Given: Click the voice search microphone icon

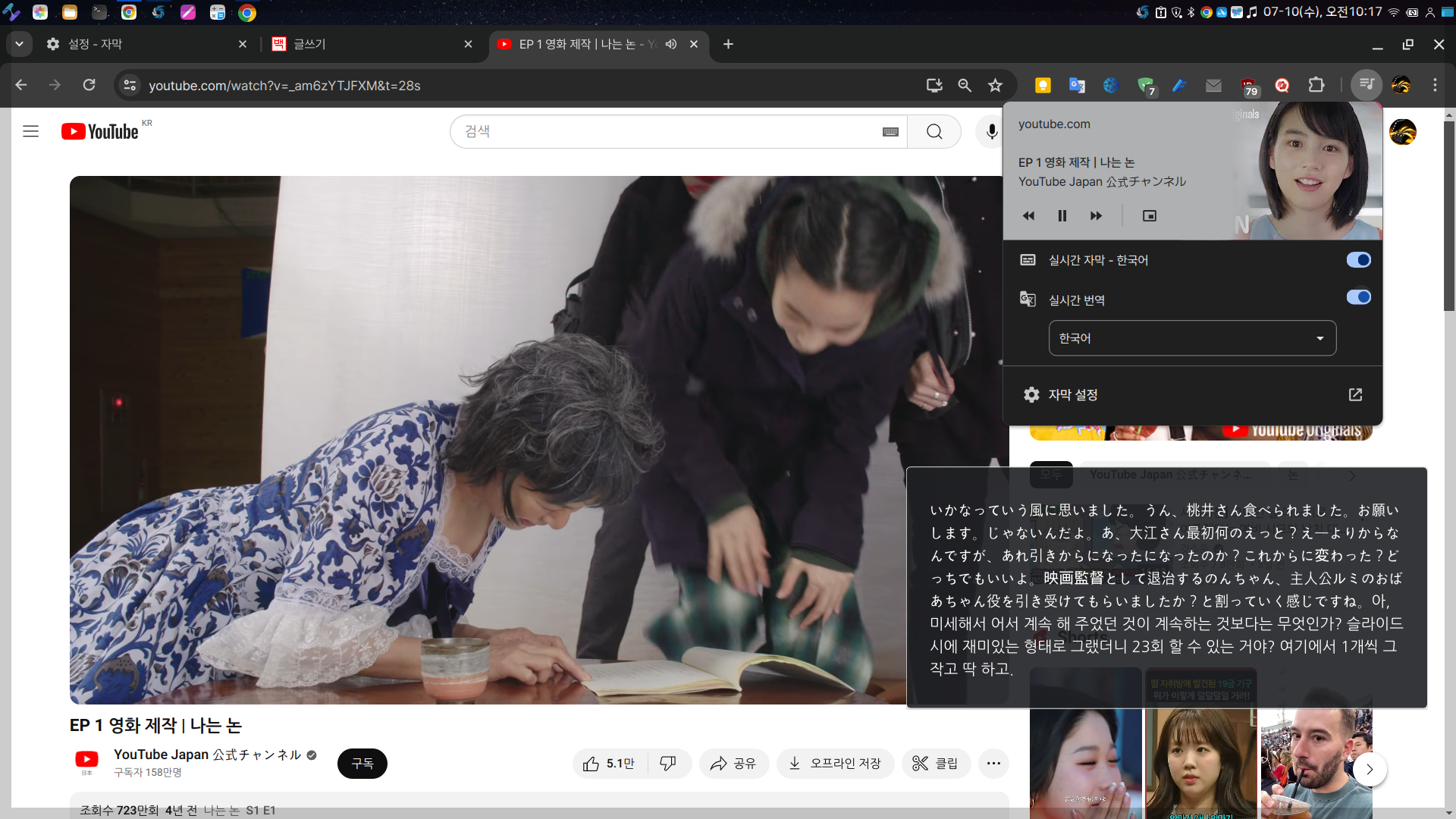Looking at the screenshot, I should pyautogui.click(x=991, y=132).
